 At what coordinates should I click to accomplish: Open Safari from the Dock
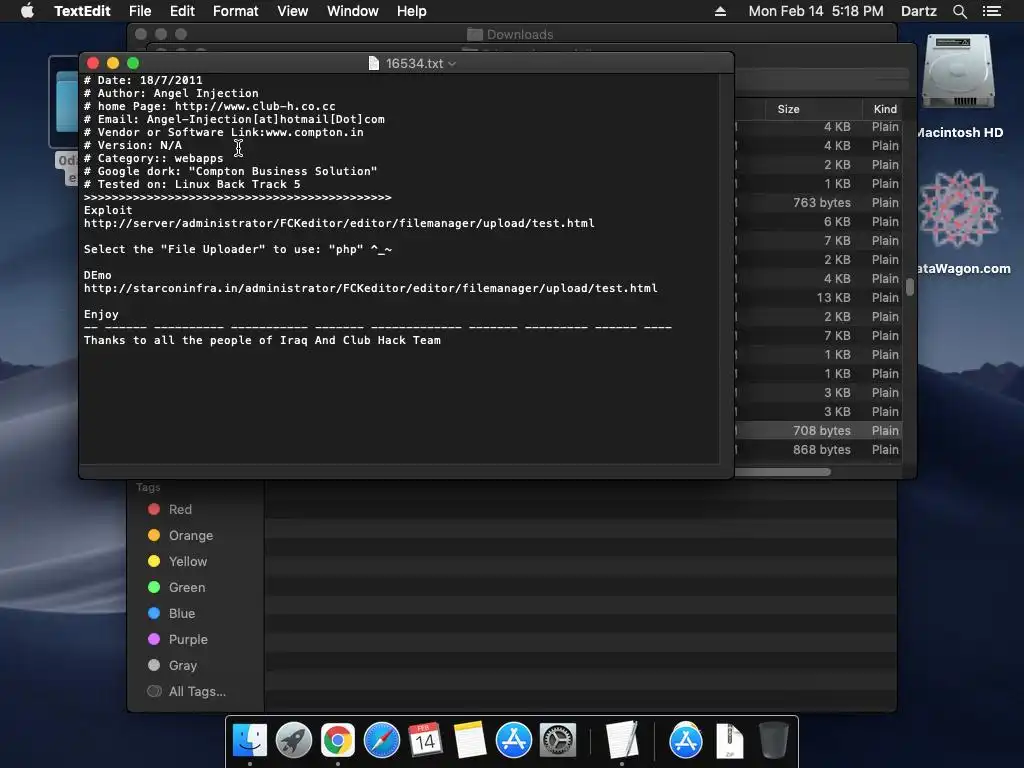click(381, 741)
